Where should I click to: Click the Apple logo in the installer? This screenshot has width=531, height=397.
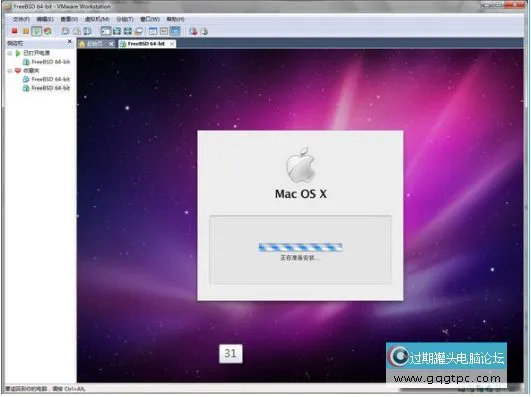pyautogui.click(x=301, y=164)
